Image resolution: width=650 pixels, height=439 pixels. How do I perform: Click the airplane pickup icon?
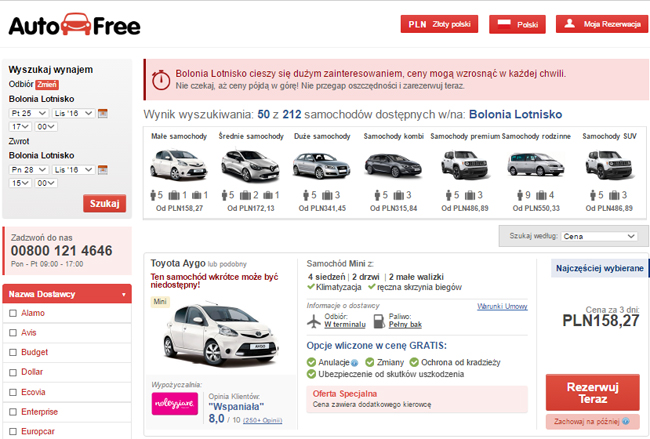coord(314,321)
